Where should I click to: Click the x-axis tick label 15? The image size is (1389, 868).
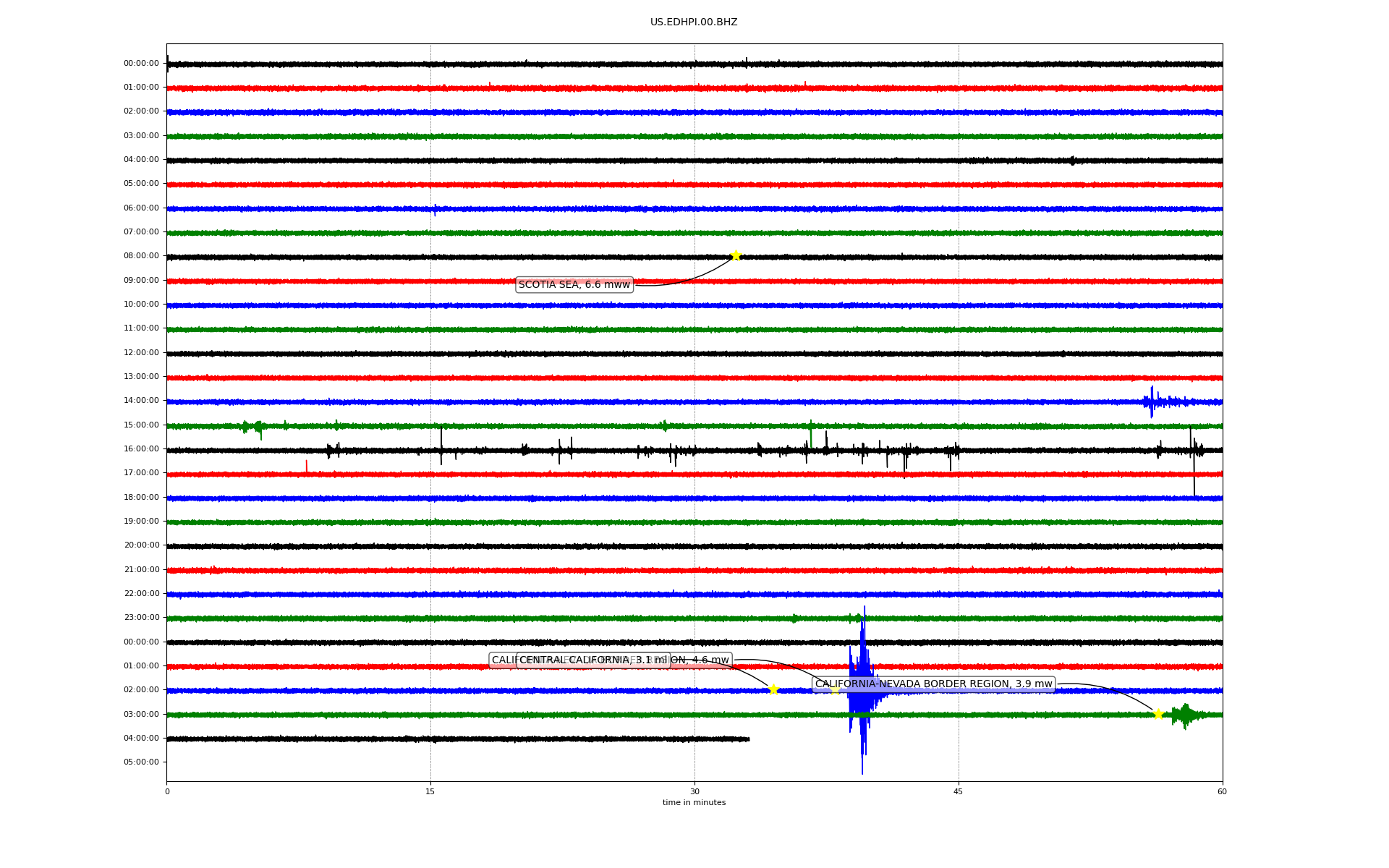tap(430, 792)
